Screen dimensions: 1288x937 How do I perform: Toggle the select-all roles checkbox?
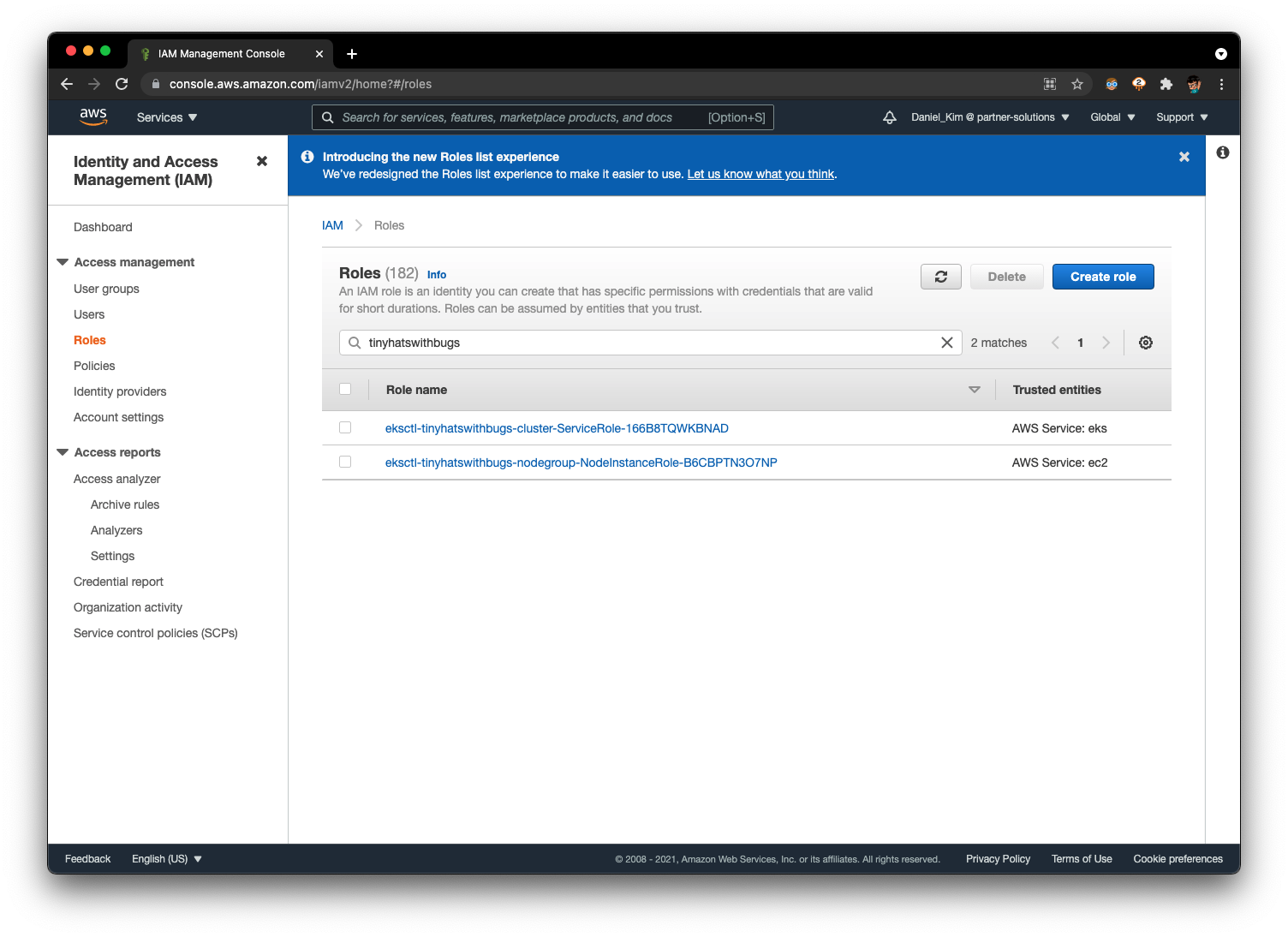pyautogui.click(x=345, y=389)
